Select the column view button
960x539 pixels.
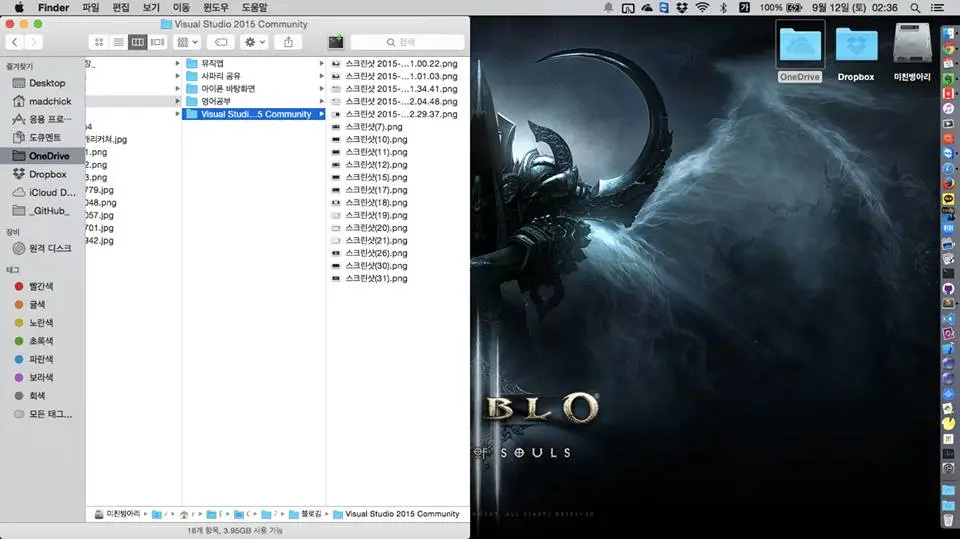138,42
